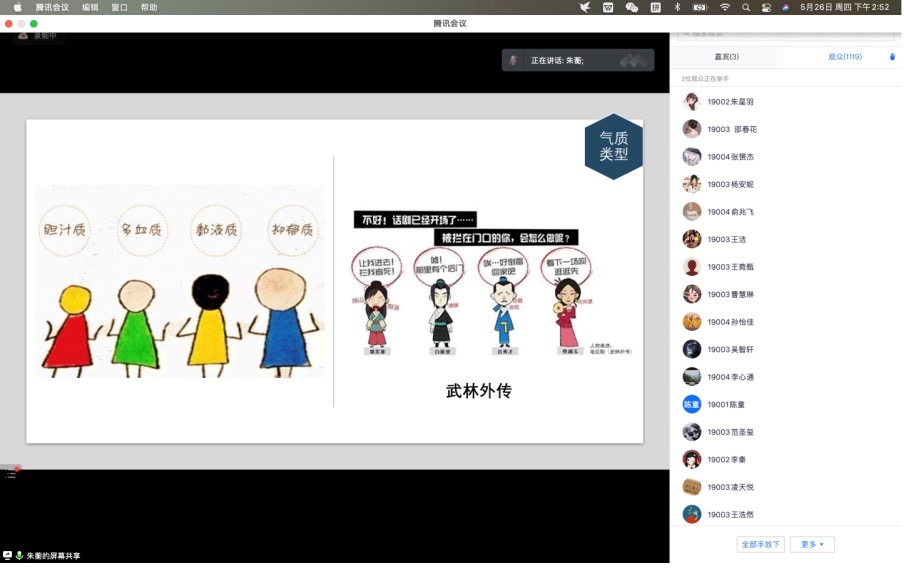Image resolution: width=904 pixels, height=568 pixels.
Task: Open the 窗口 menu
Action: (119, 7)
